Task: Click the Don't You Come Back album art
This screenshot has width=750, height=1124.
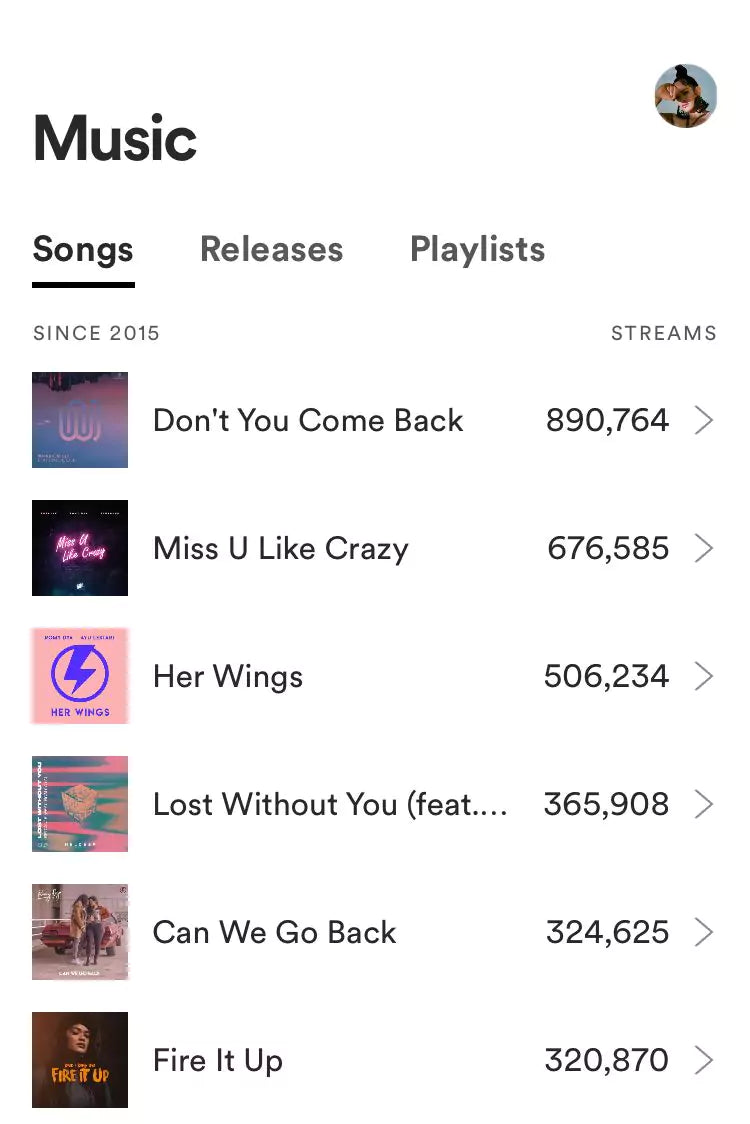Action: pyautogui.click(x=80, y=420)
